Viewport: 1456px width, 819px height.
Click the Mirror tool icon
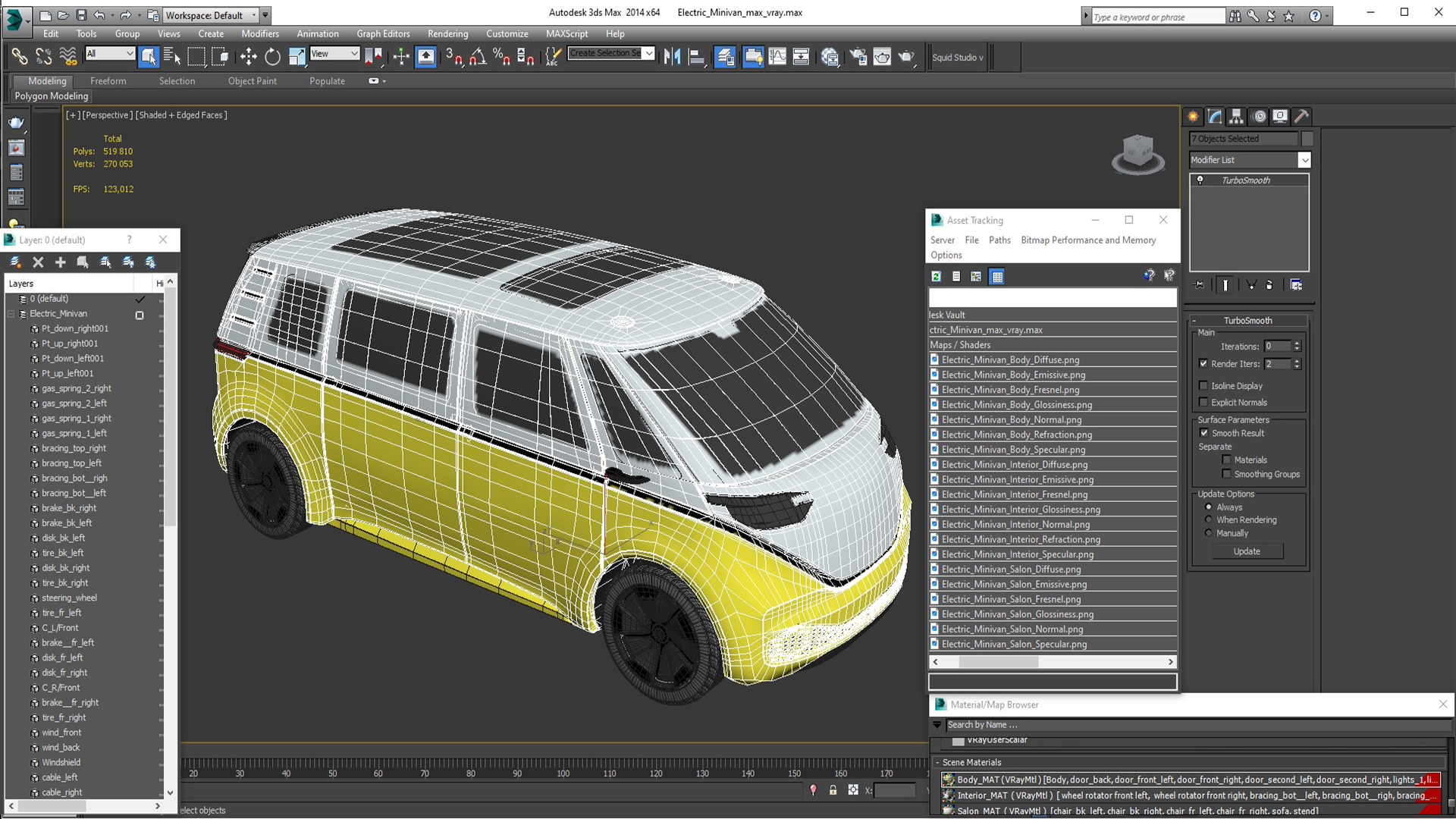click(672, 56)
